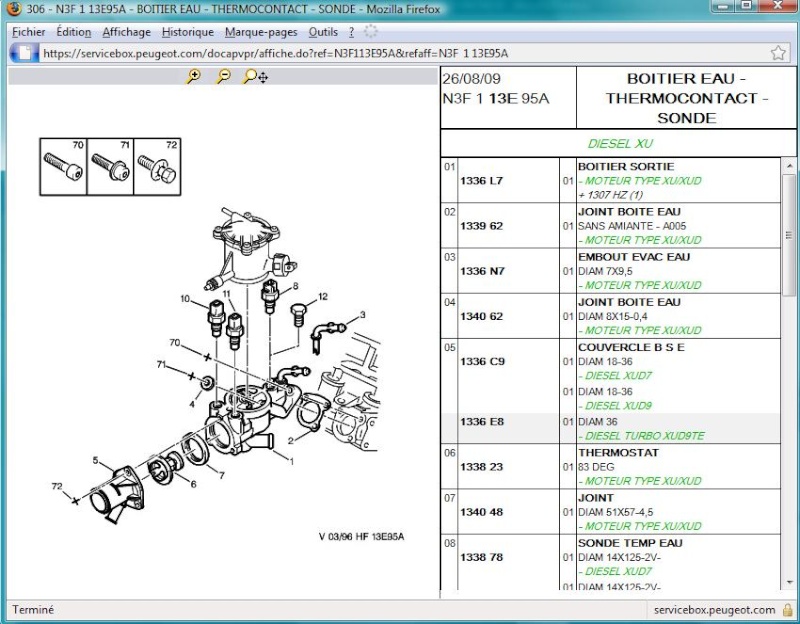Click part number 1336 C9

click(482, 362)
